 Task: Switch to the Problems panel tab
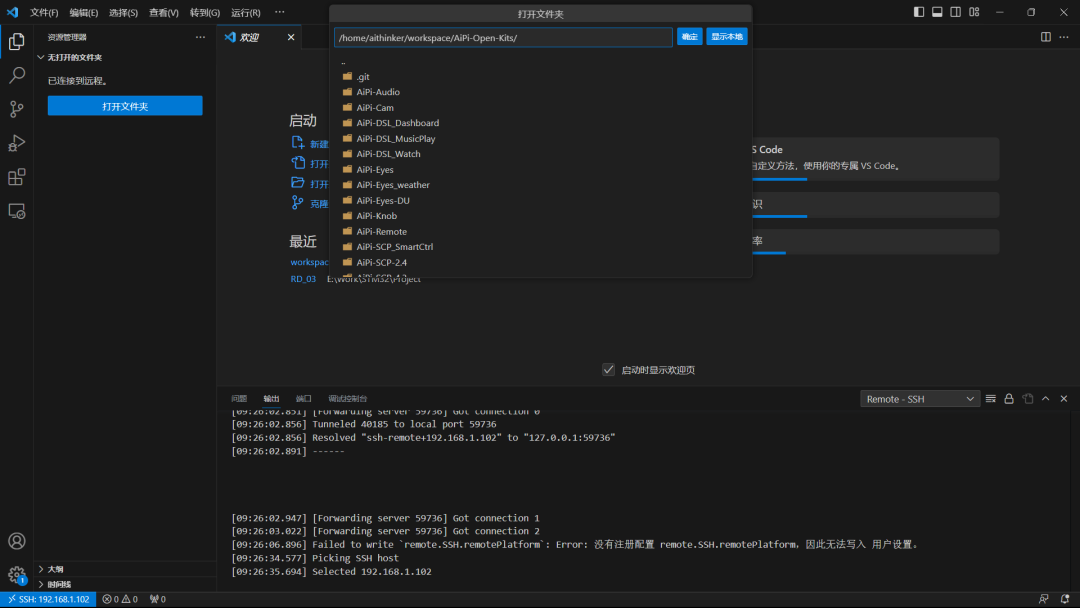pyautogui.click(x=239, y=399)
